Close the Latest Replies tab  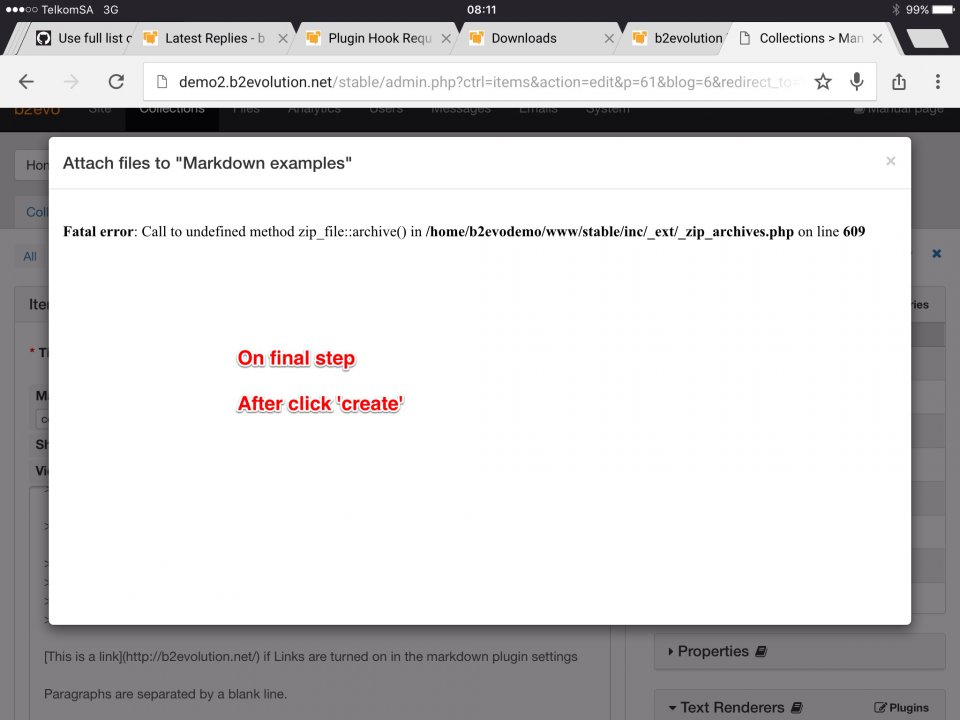(283, 39)
